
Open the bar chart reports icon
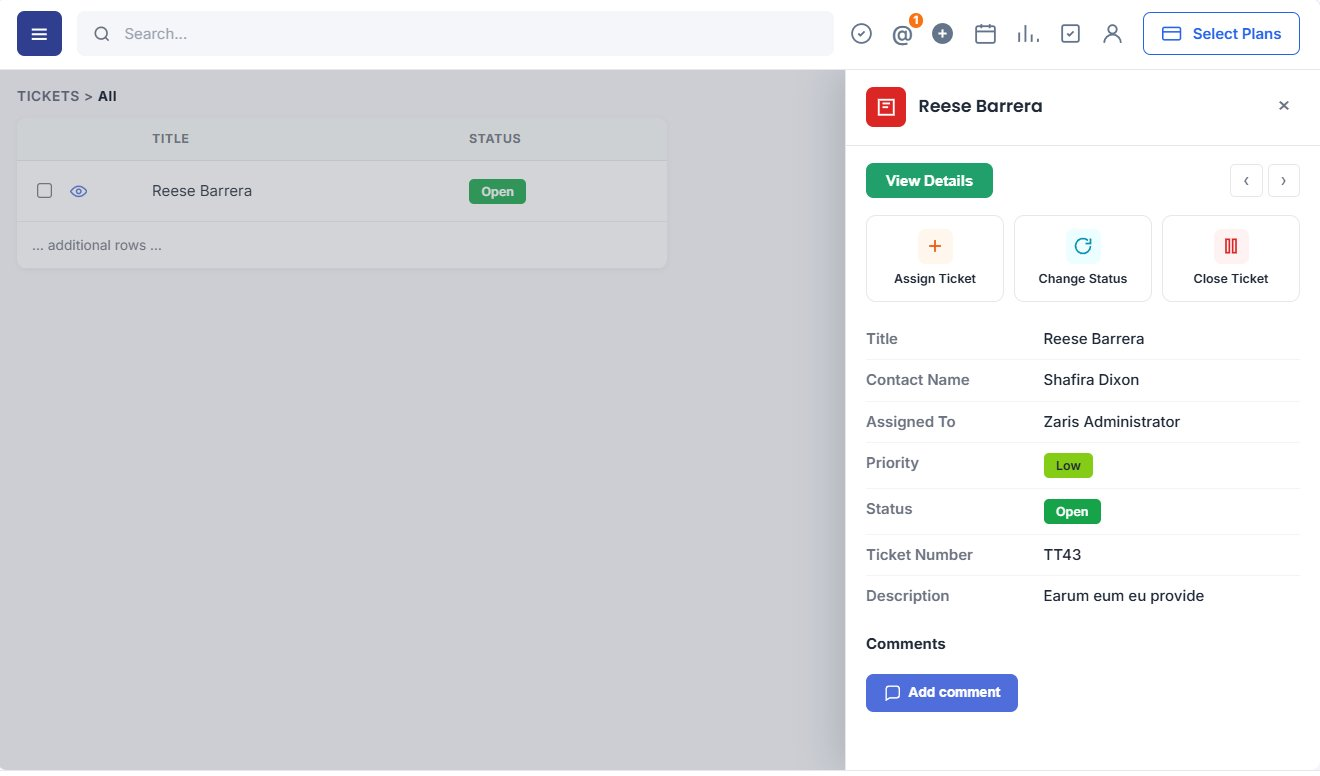pos(1027,34)
